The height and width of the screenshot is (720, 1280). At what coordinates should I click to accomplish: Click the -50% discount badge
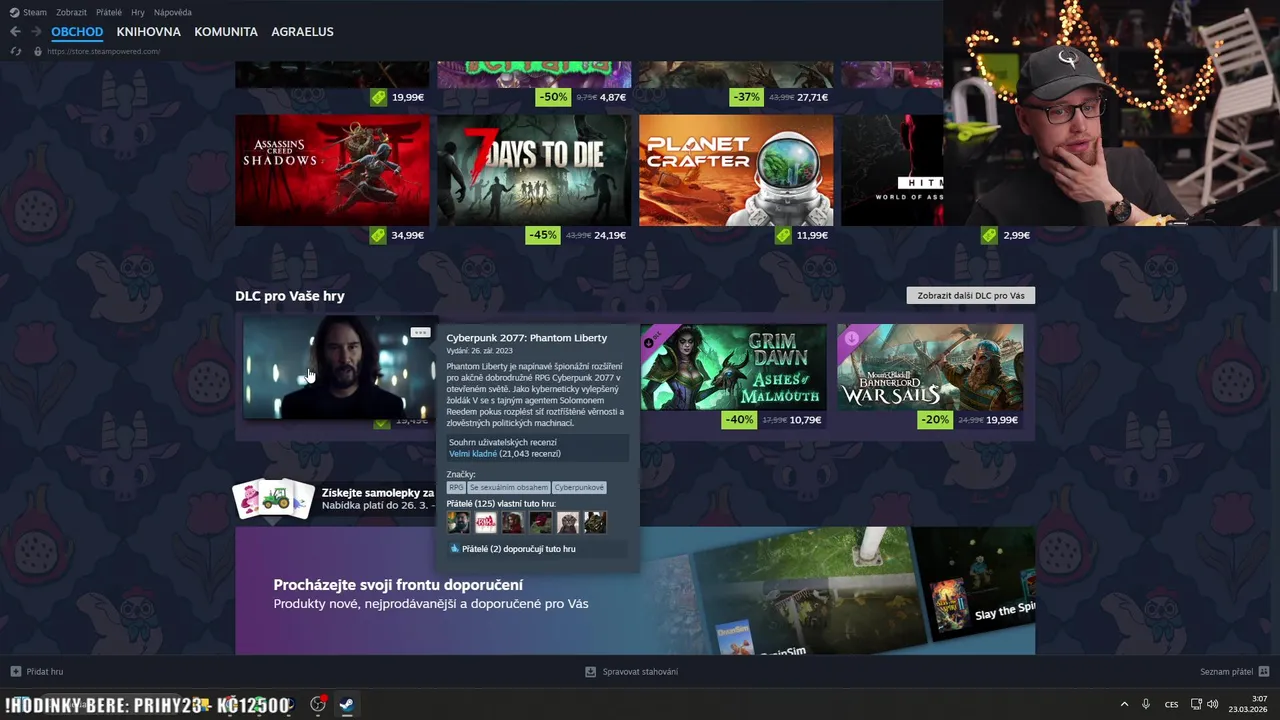pos(552,97)
